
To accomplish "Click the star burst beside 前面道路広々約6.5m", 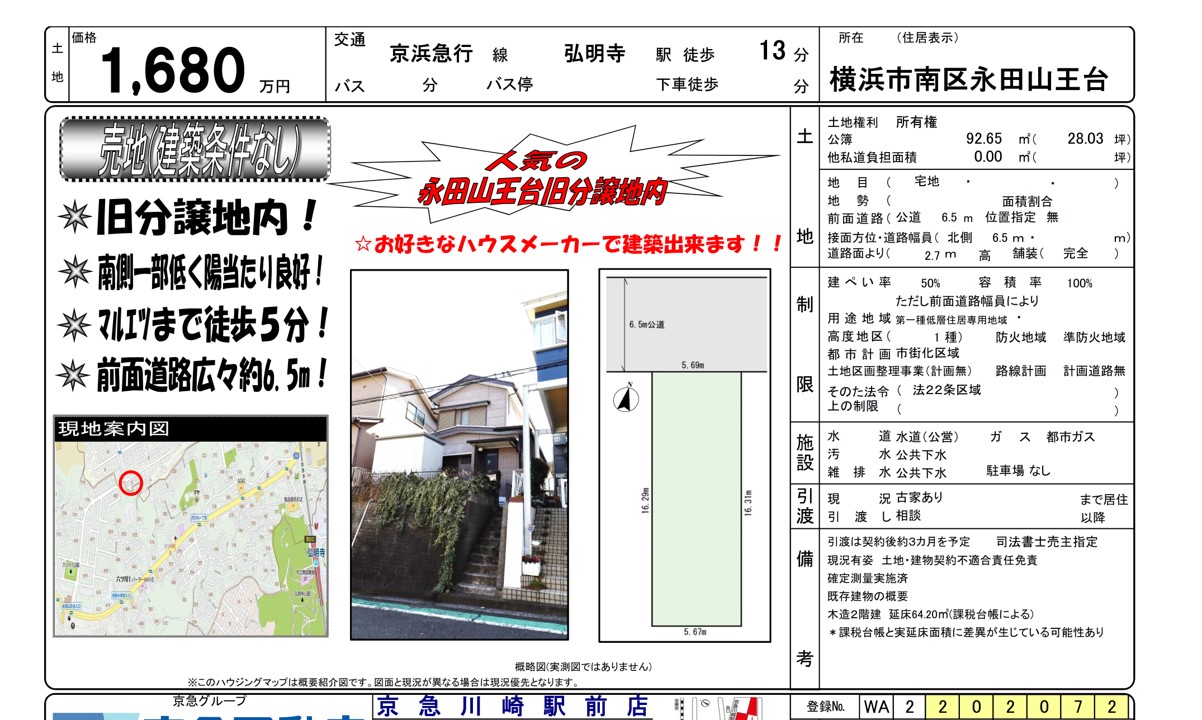I will coord(76,377).
